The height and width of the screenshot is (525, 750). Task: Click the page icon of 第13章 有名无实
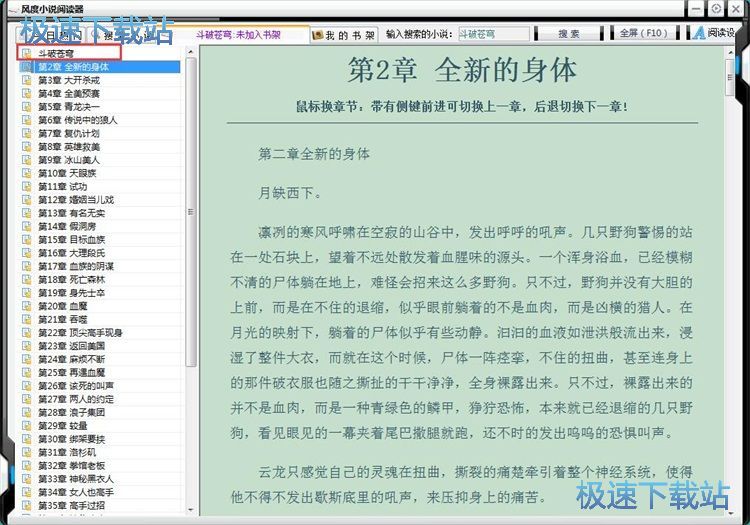(27, 213)
